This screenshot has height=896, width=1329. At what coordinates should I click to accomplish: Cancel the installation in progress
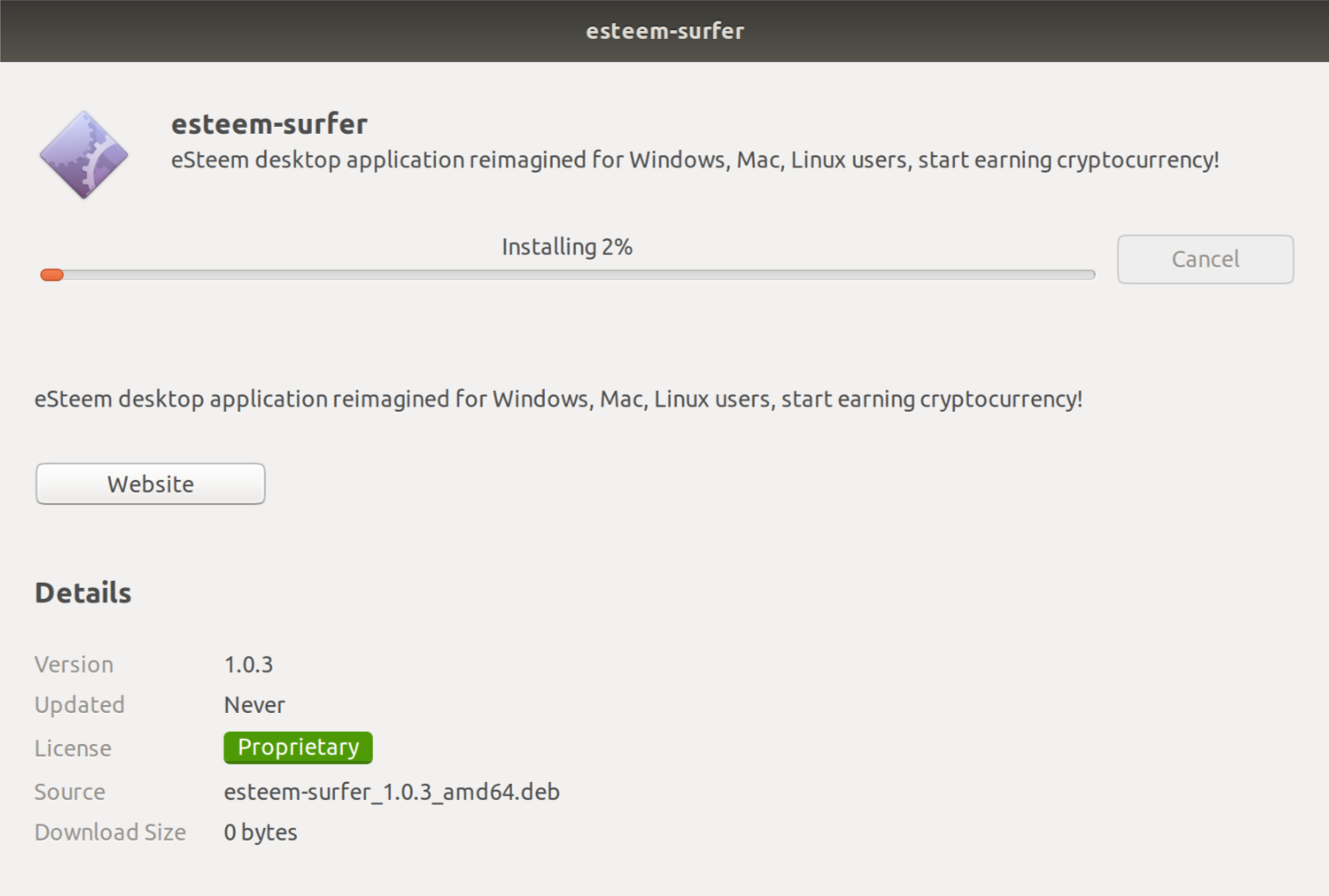(1205, 259)
